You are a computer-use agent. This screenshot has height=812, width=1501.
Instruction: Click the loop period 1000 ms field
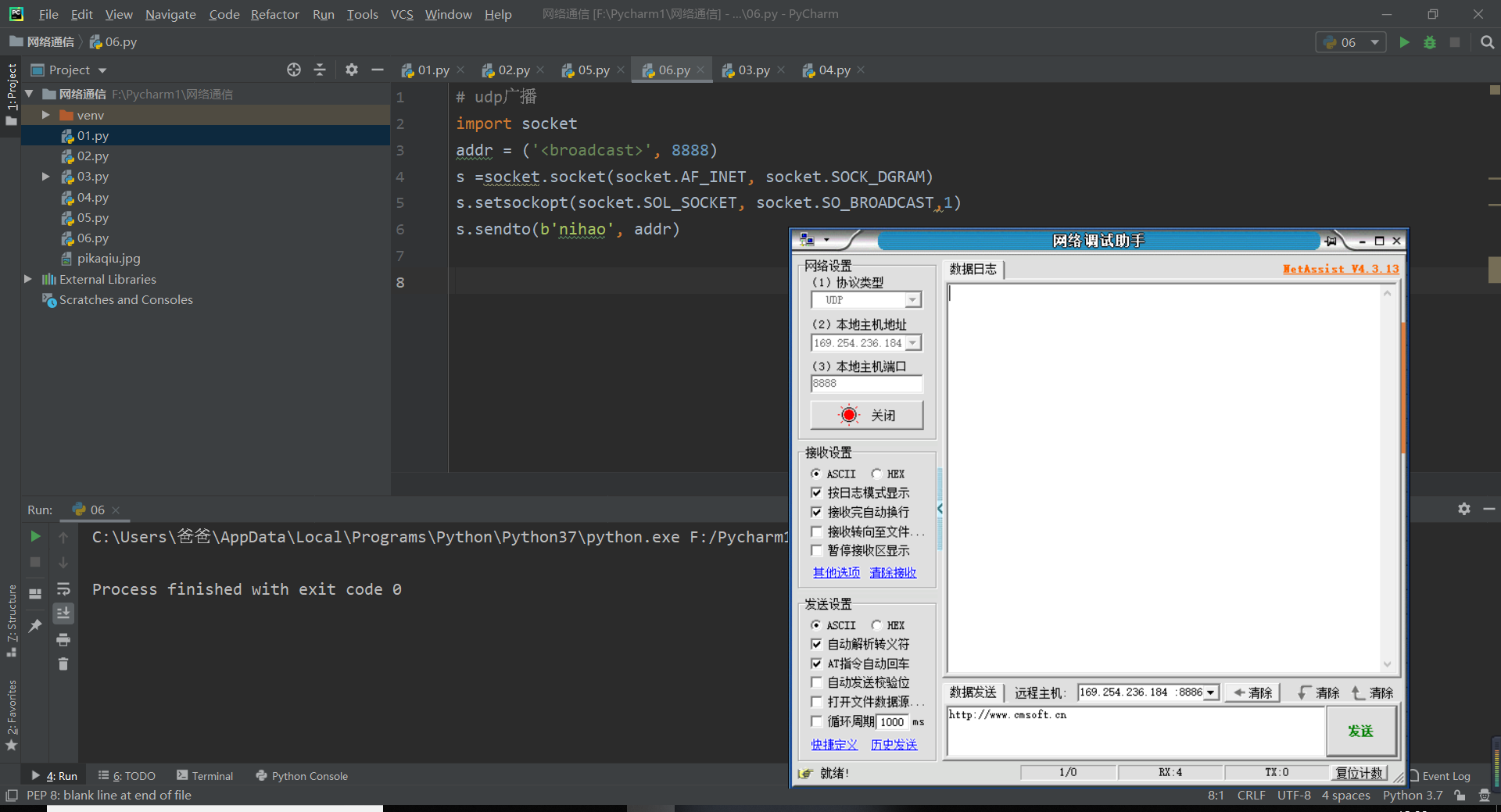click(892, 722)
